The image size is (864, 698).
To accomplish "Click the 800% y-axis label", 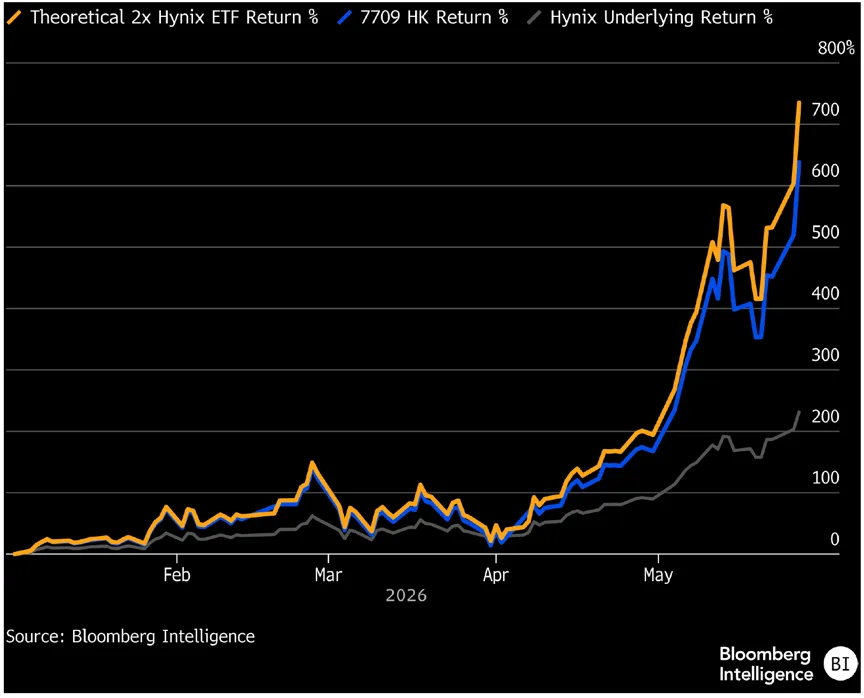I will (836, 48).
